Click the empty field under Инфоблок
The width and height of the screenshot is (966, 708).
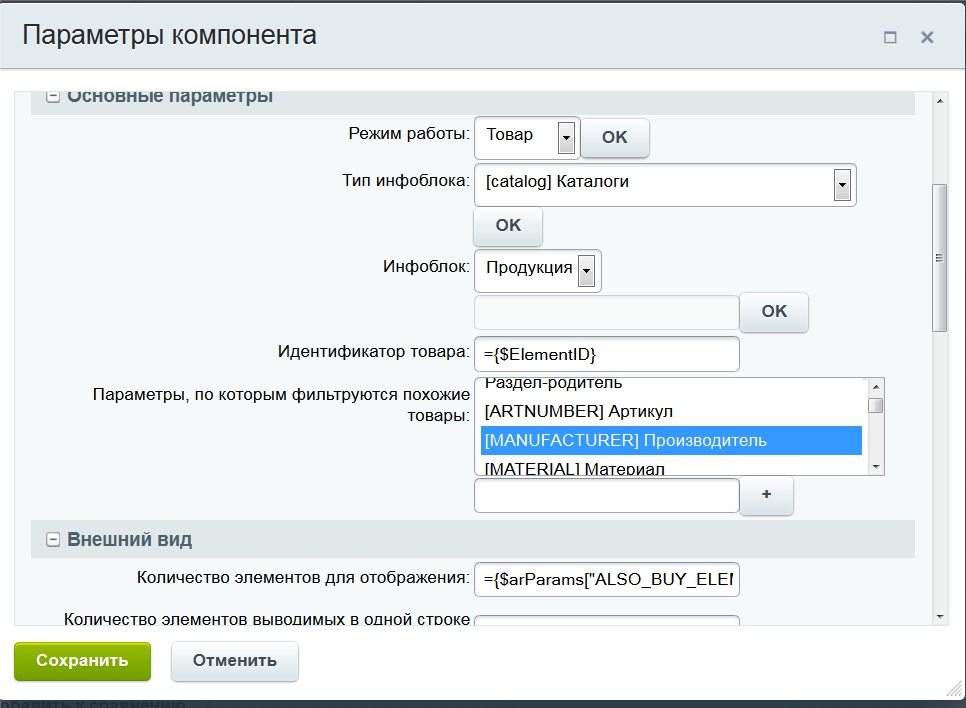click(x=606, y=312)
